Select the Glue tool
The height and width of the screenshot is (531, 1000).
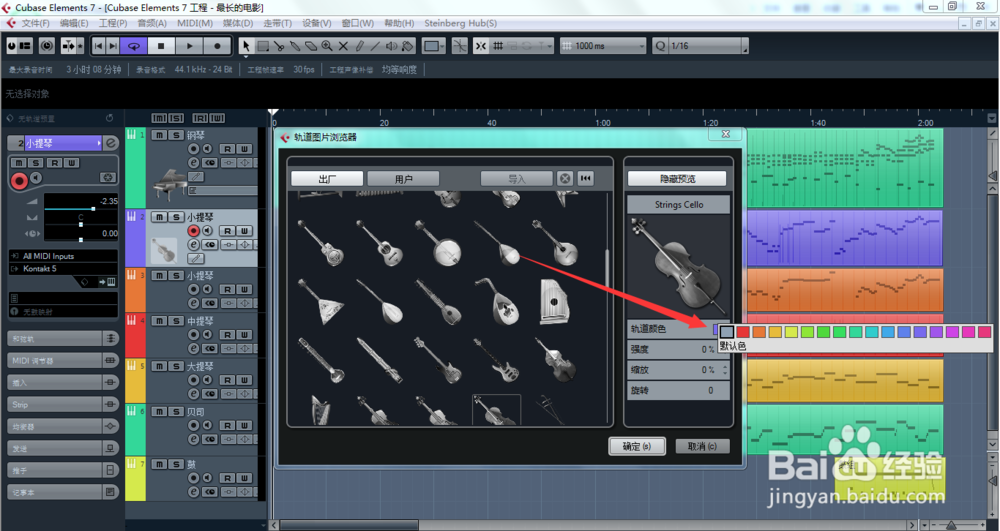tap(295, 46)
